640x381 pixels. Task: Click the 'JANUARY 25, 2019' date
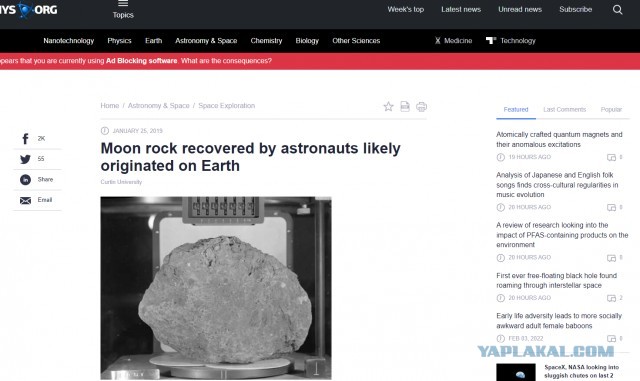pos(138,131)
